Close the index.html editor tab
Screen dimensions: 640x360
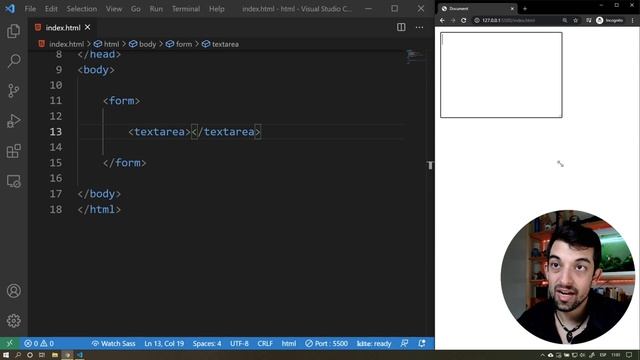pyautogui.click(x=88, y=27)
